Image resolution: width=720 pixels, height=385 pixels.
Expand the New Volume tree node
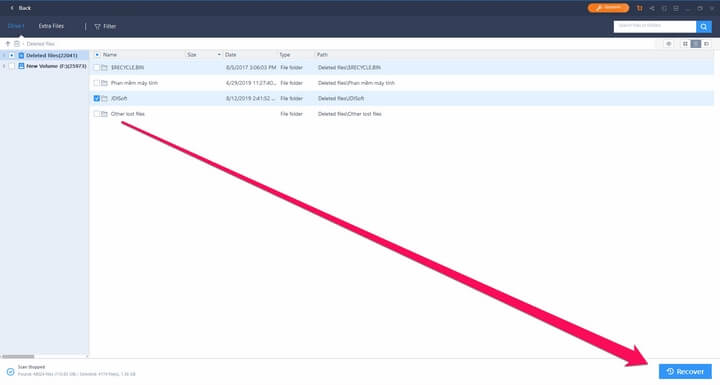[4, 66]
